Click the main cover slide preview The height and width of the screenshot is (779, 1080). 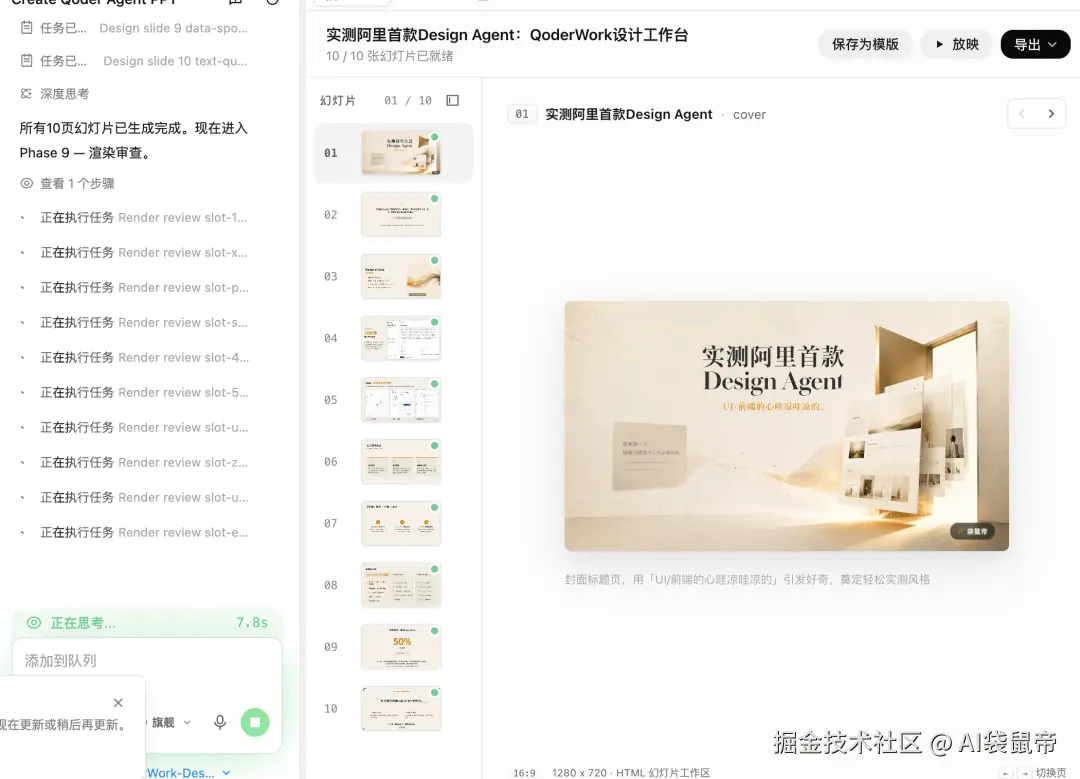pyautogui.click(x=787, y=426)
